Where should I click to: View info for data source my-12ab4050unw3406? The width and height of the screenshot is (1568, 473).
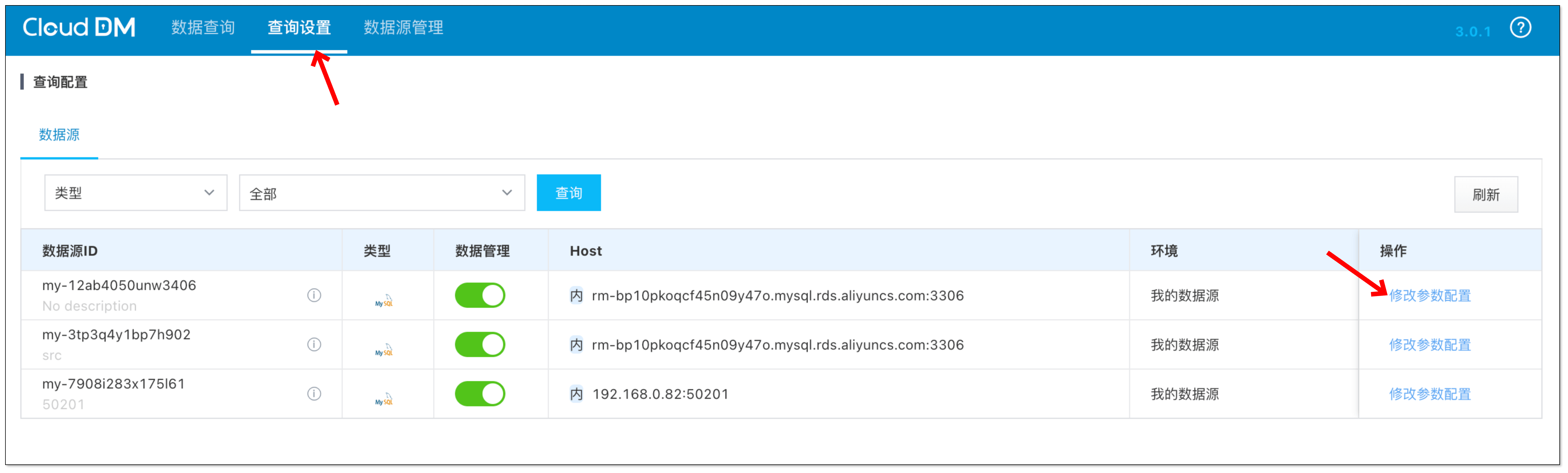[x=314, y=295]
